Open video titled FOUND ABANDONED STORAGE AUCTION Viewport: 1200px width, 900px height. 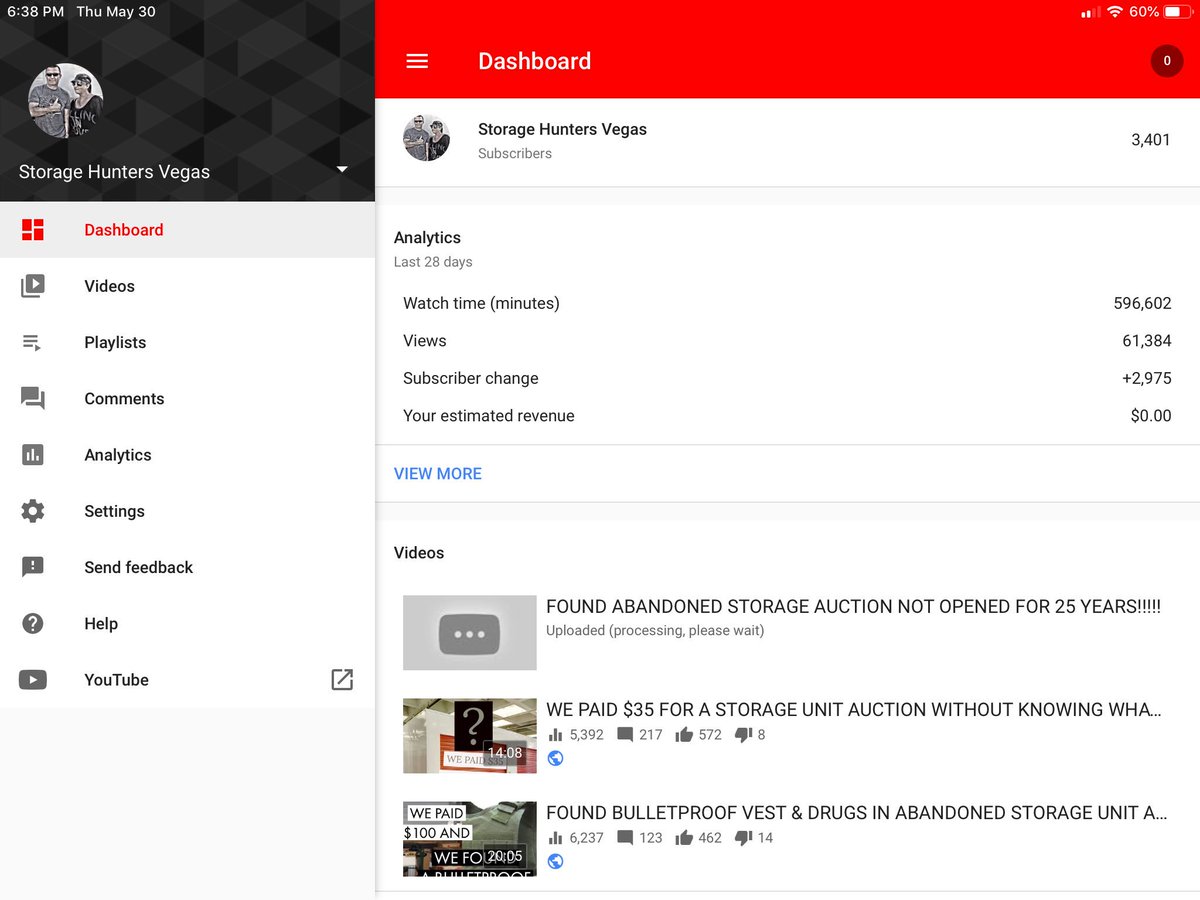(853, 607)
